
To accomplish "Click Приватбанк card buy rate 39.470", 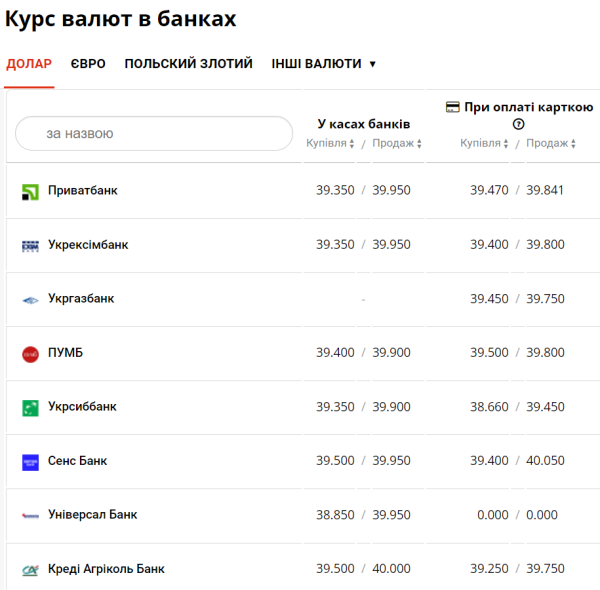I will [489, 190].
